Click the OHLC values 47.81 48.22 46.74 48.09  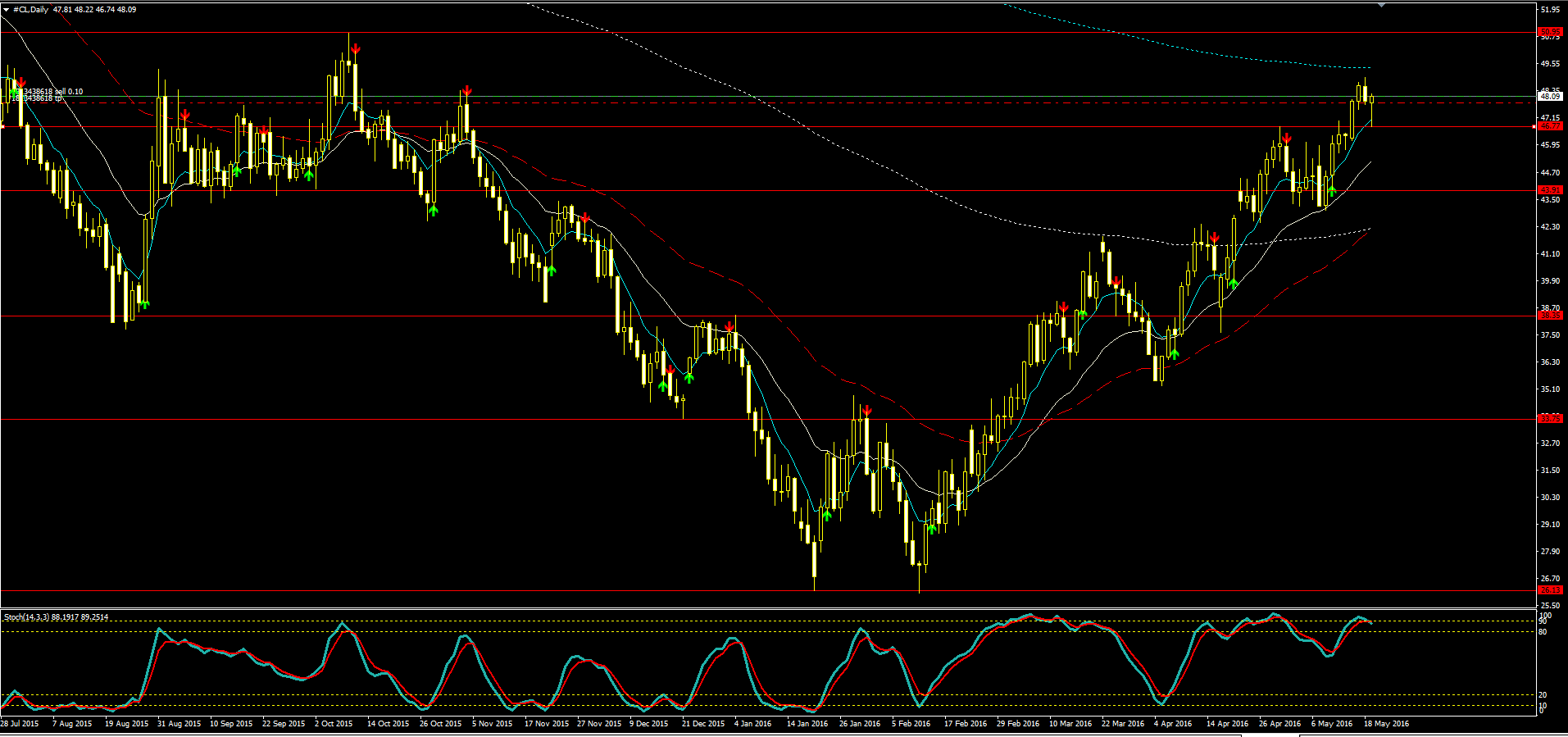(95, 10)
